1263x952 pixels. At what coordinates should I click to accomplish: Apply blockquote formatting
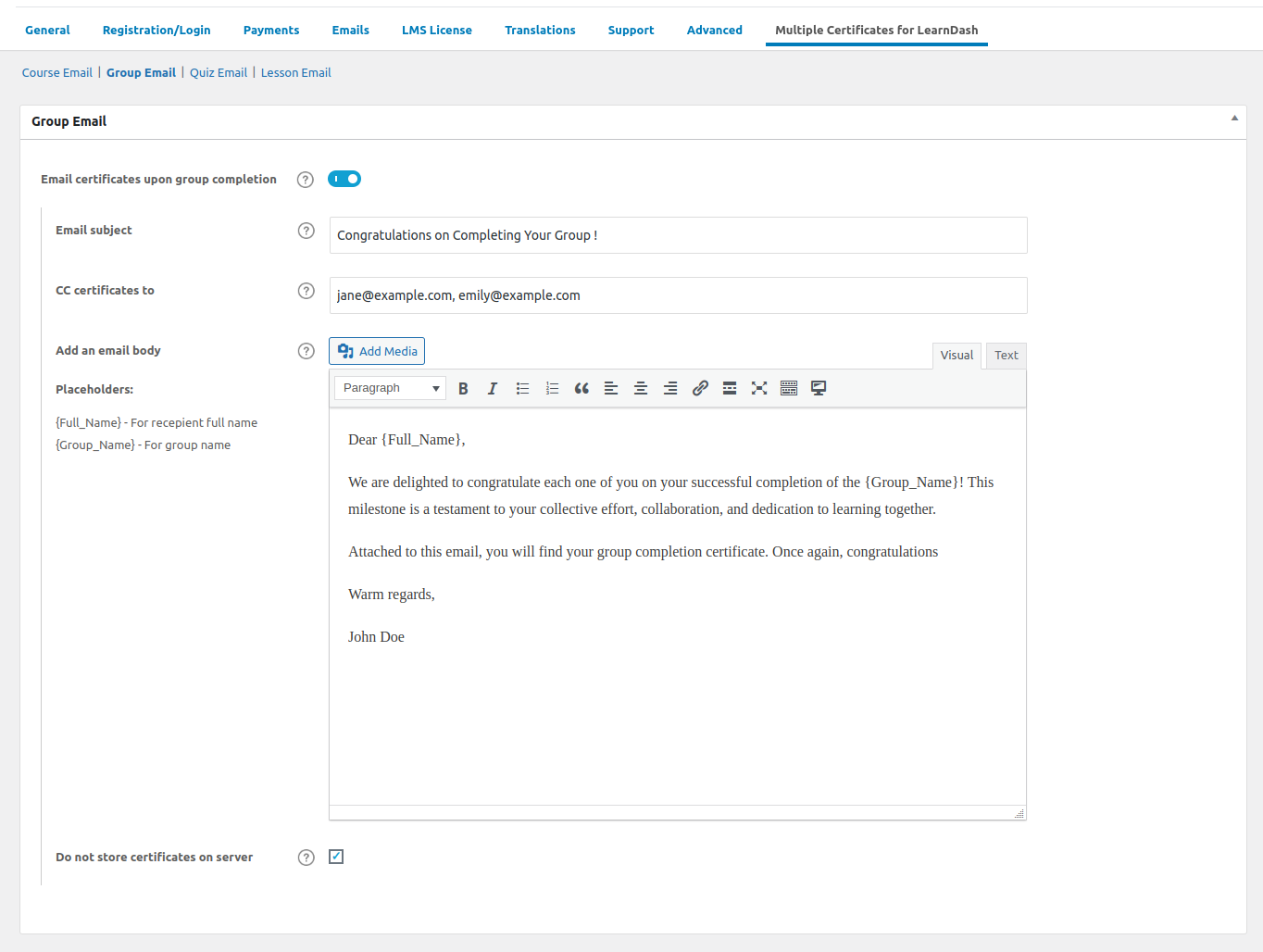click(581, 388)
